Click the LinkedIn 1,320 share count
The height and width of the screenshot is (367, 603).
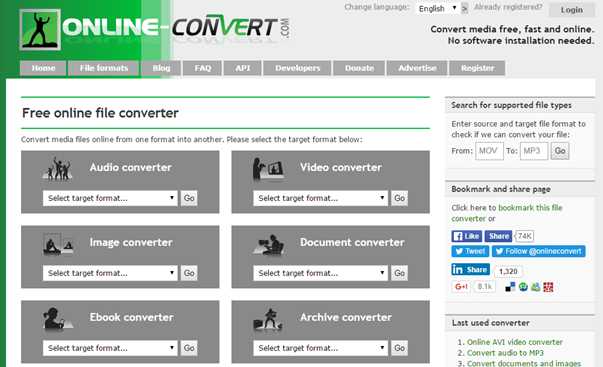pyautogui.click(x=508, y=271)
